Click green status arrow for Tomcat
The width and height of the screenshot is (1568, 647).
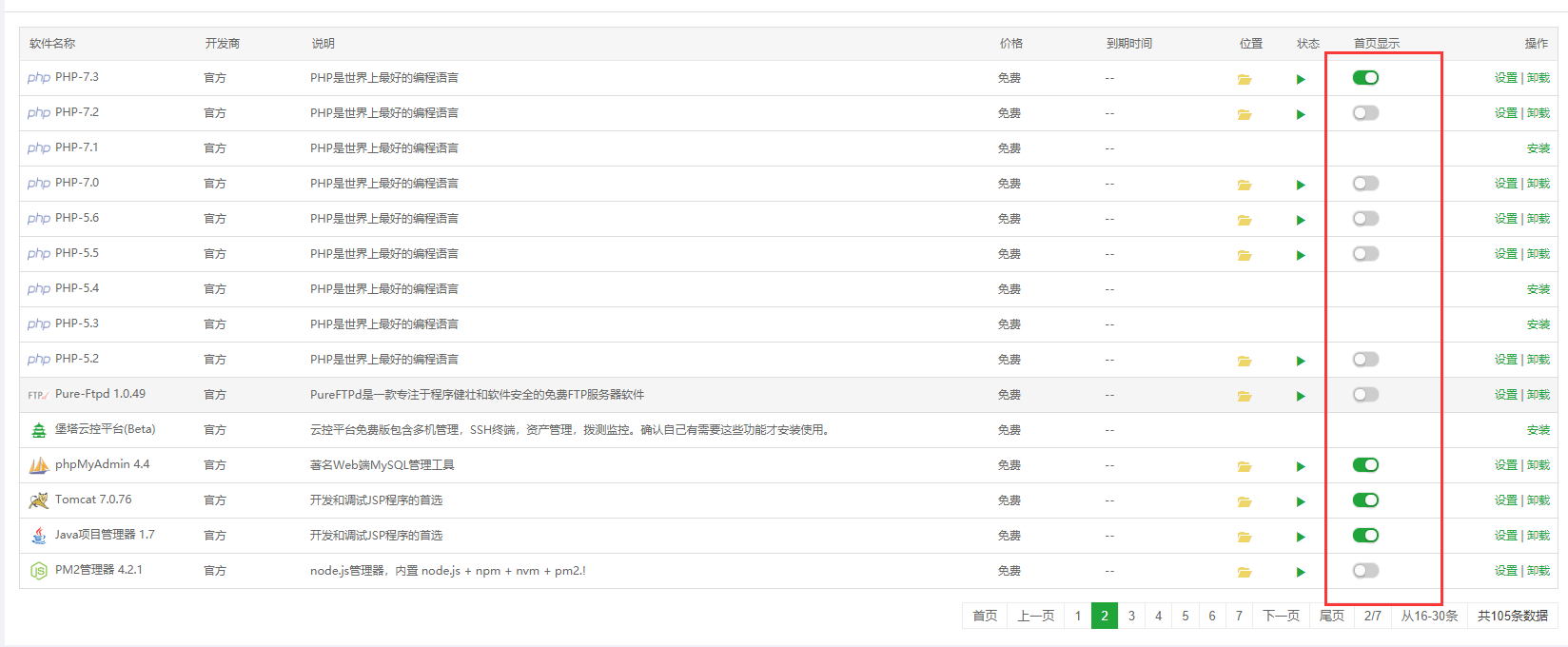pos(1301,501)
